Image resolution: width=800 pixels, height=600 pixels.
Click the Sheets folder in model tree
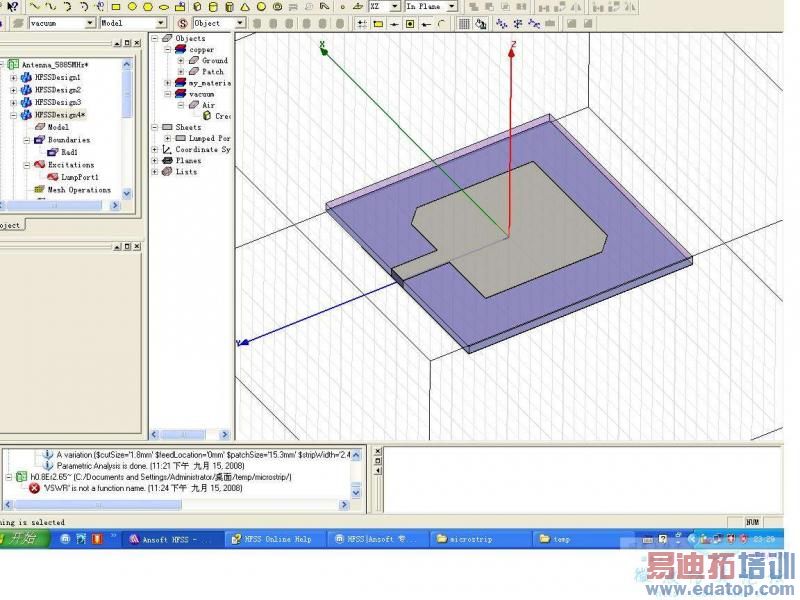tap(188, 127)
